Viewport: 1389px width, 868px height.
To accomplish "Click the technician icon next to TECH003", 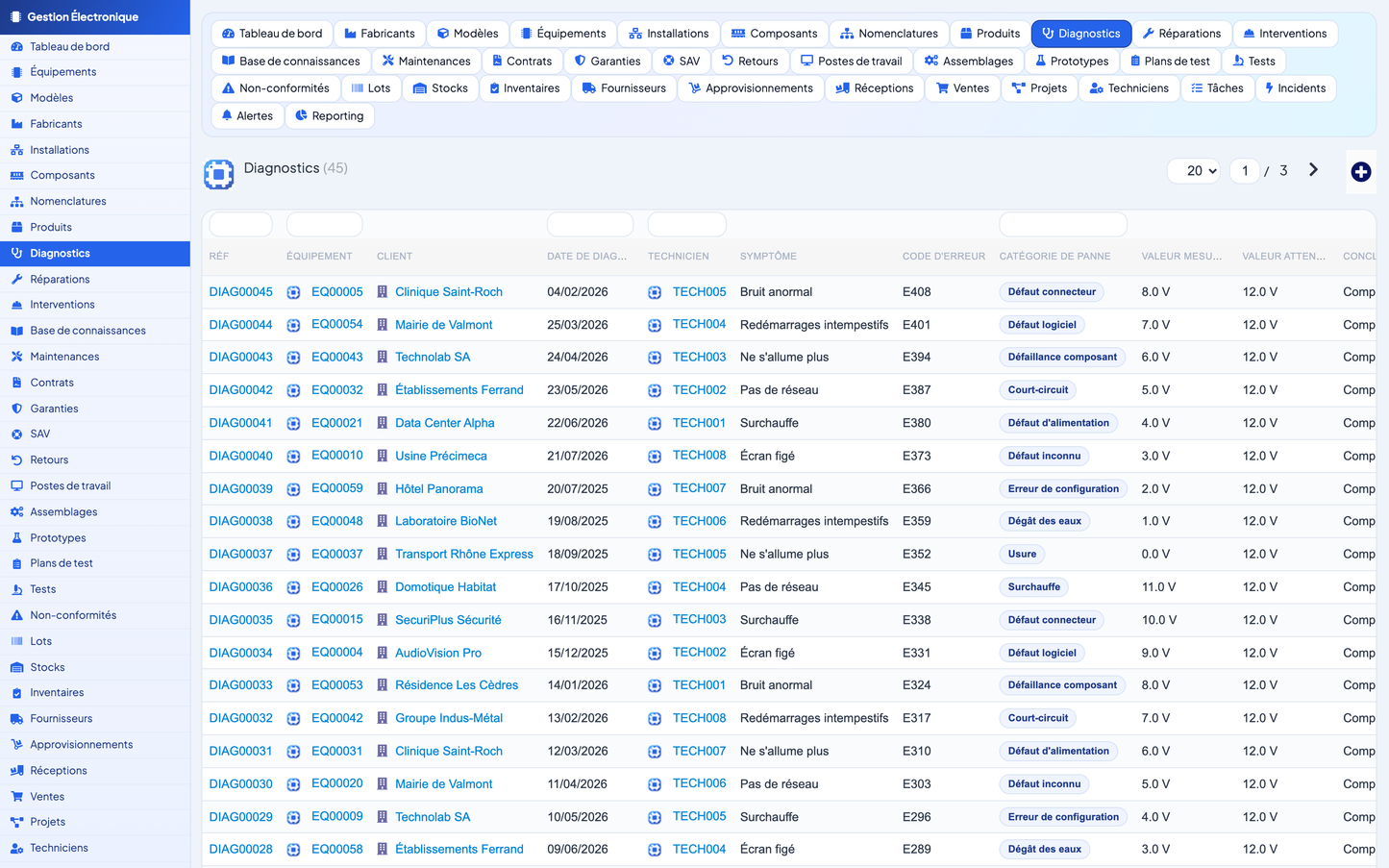I will coord(655,358).
